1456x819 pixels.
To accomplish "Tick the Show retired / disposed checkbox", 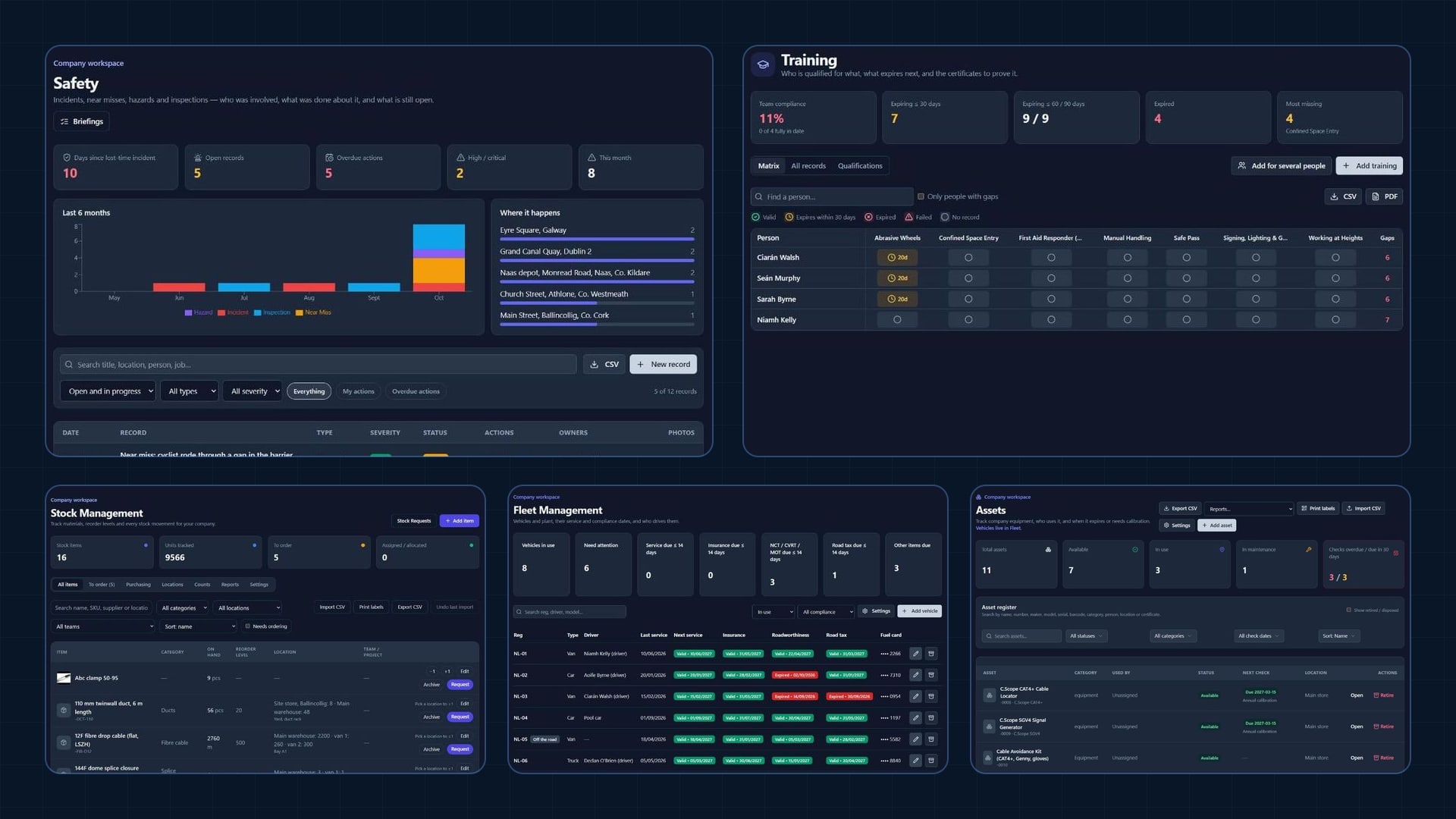I will [1348, 610].
